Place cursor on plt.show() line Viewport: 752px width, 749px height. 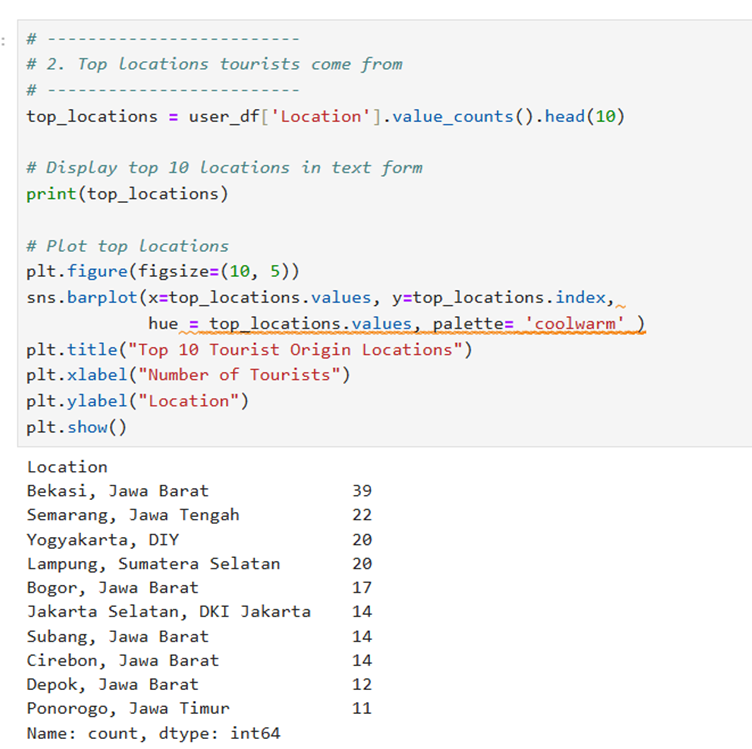click(x=77, y=427)
